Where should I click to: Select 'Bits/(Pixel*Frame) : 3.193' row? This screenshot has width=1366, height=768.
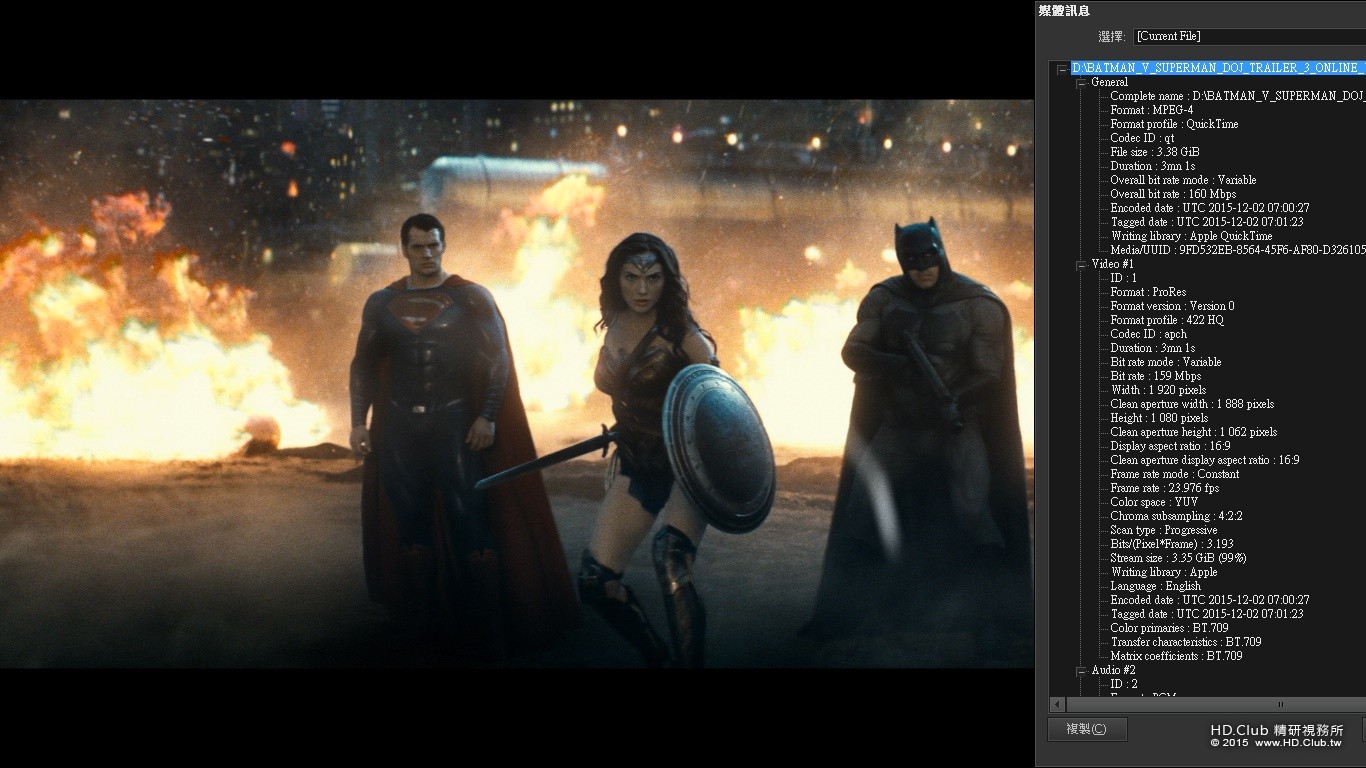click(1171, 544)
